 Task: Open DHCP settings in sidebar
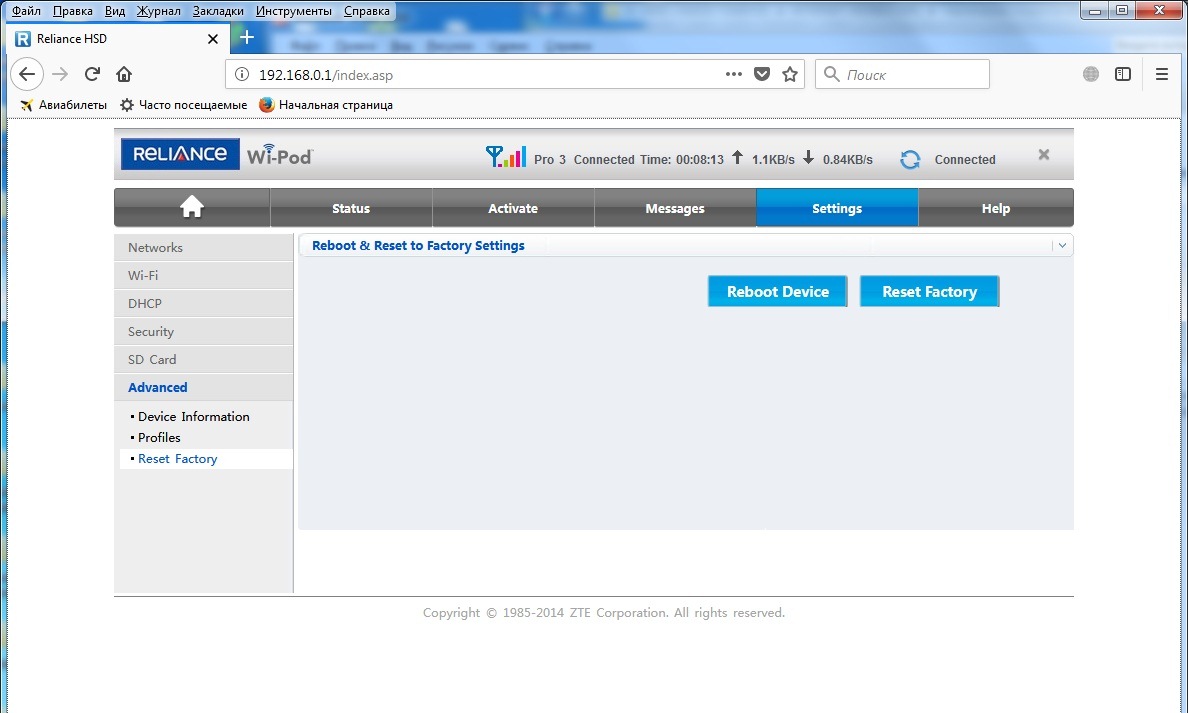[x=203, y=304]
